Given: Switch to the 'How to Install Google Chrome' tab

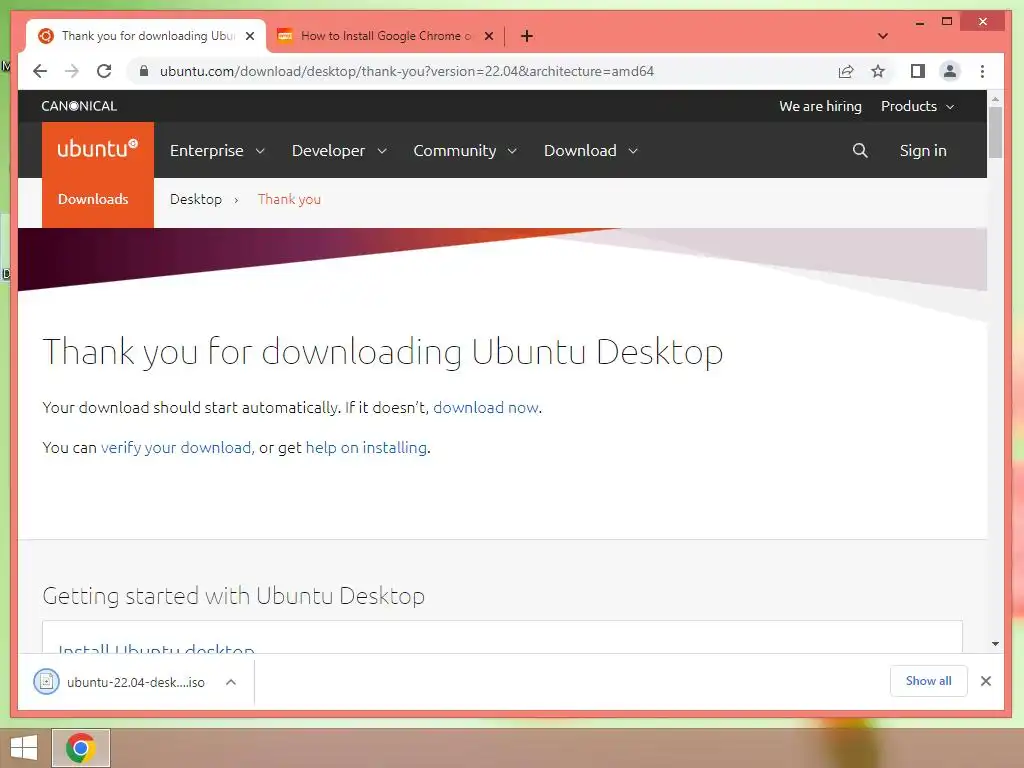Looking at the screenshot, I should coord(385,36).
